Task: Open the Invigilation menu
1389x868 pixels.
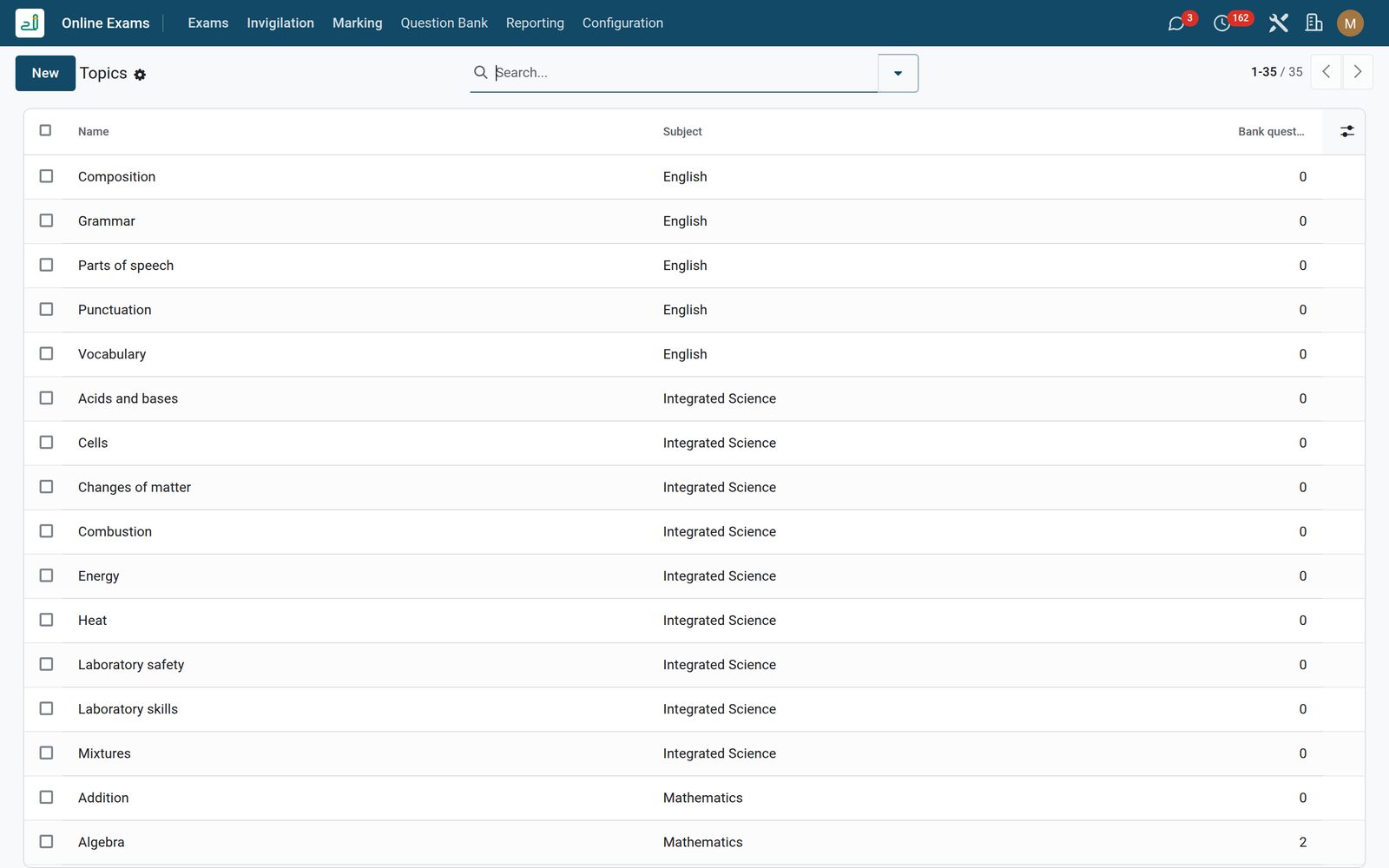Action: click(280, 23)
